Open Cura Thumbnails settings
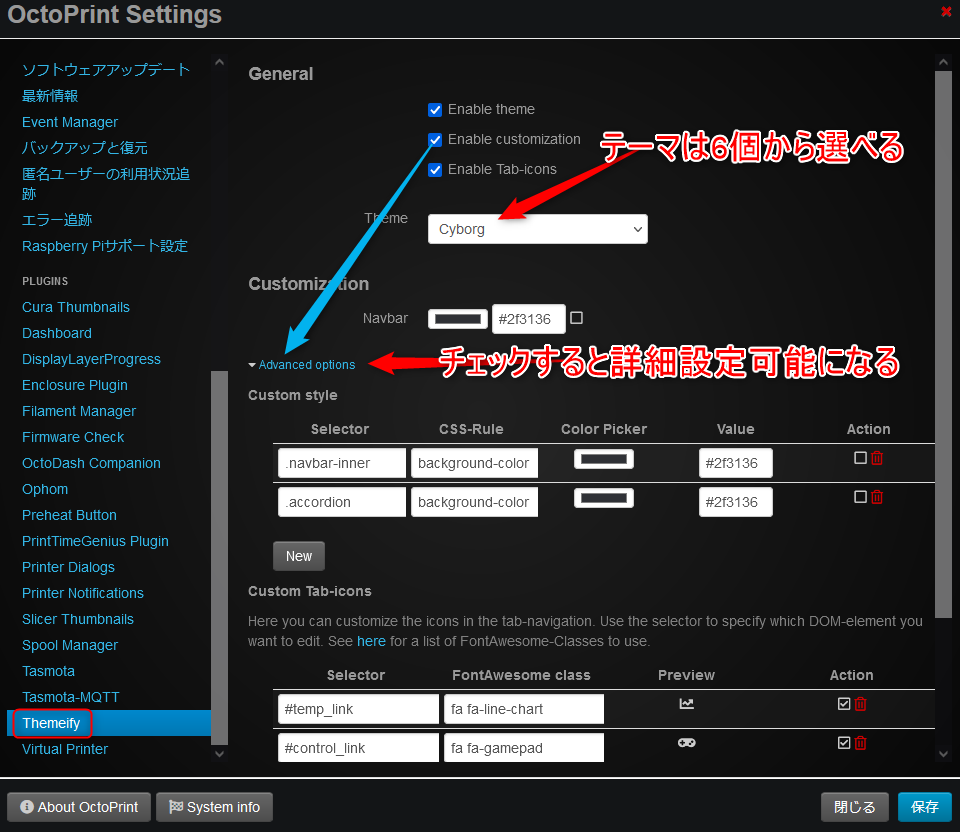Image resolution: width=960 pixels, height=832 pixels. pos(76,307)
